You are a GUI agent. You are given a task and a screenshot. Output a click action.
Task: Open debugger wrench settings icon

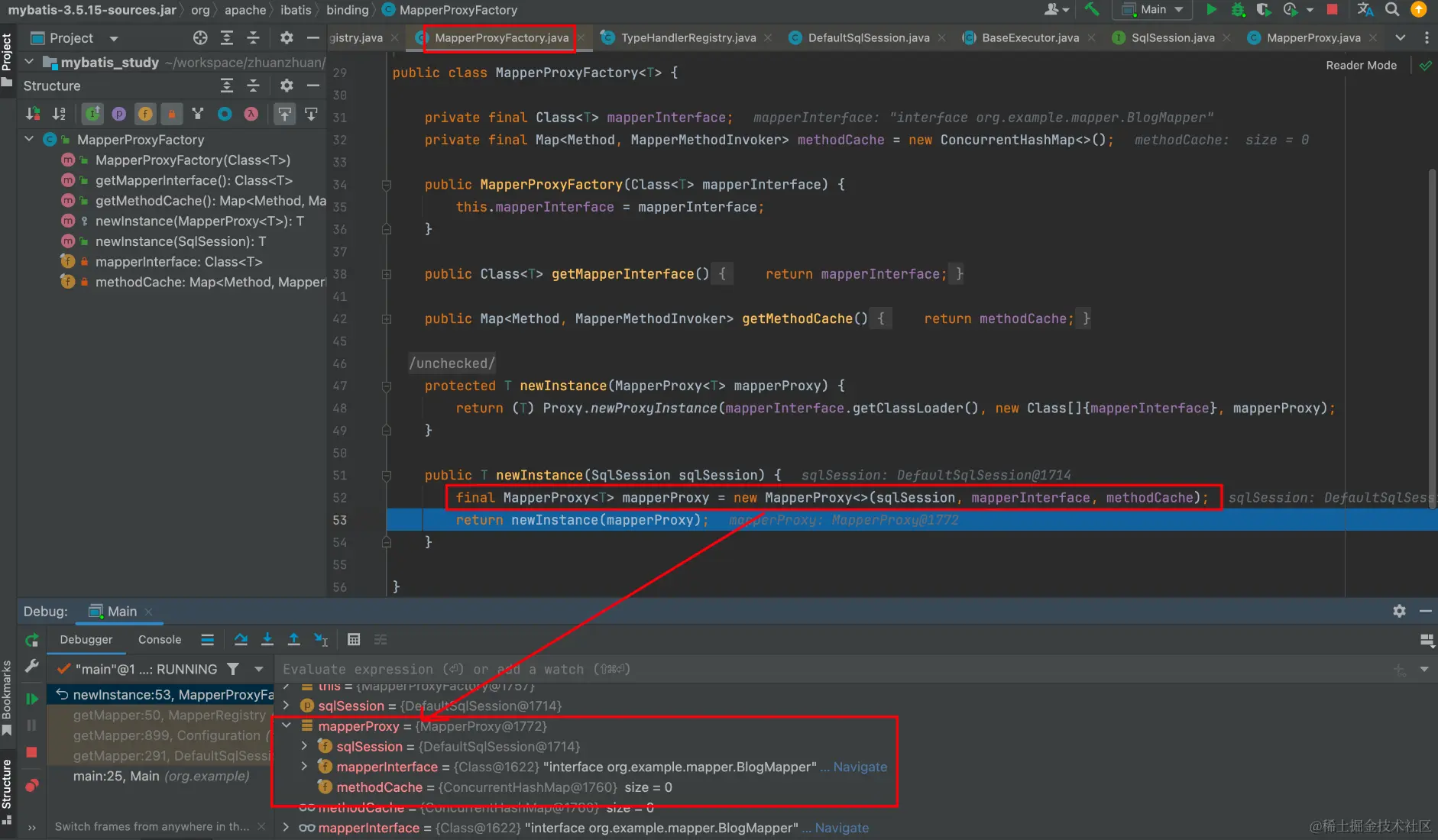[32, 667]
